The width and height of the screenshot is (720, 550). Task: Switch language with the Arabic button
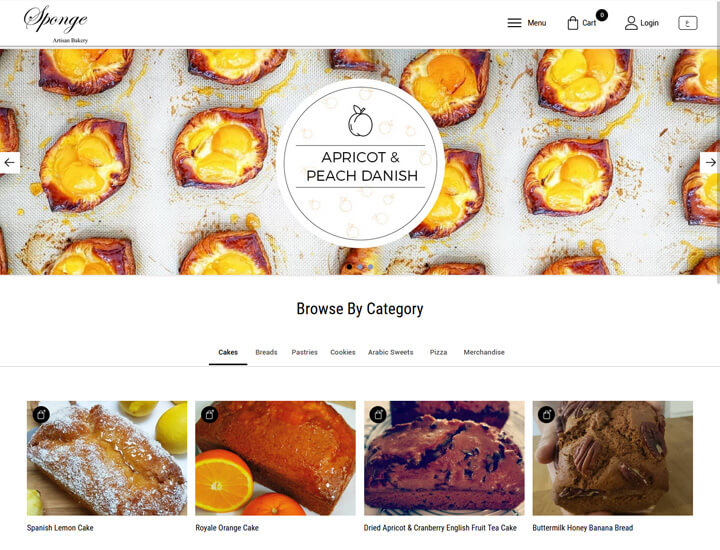coord(687,23)
